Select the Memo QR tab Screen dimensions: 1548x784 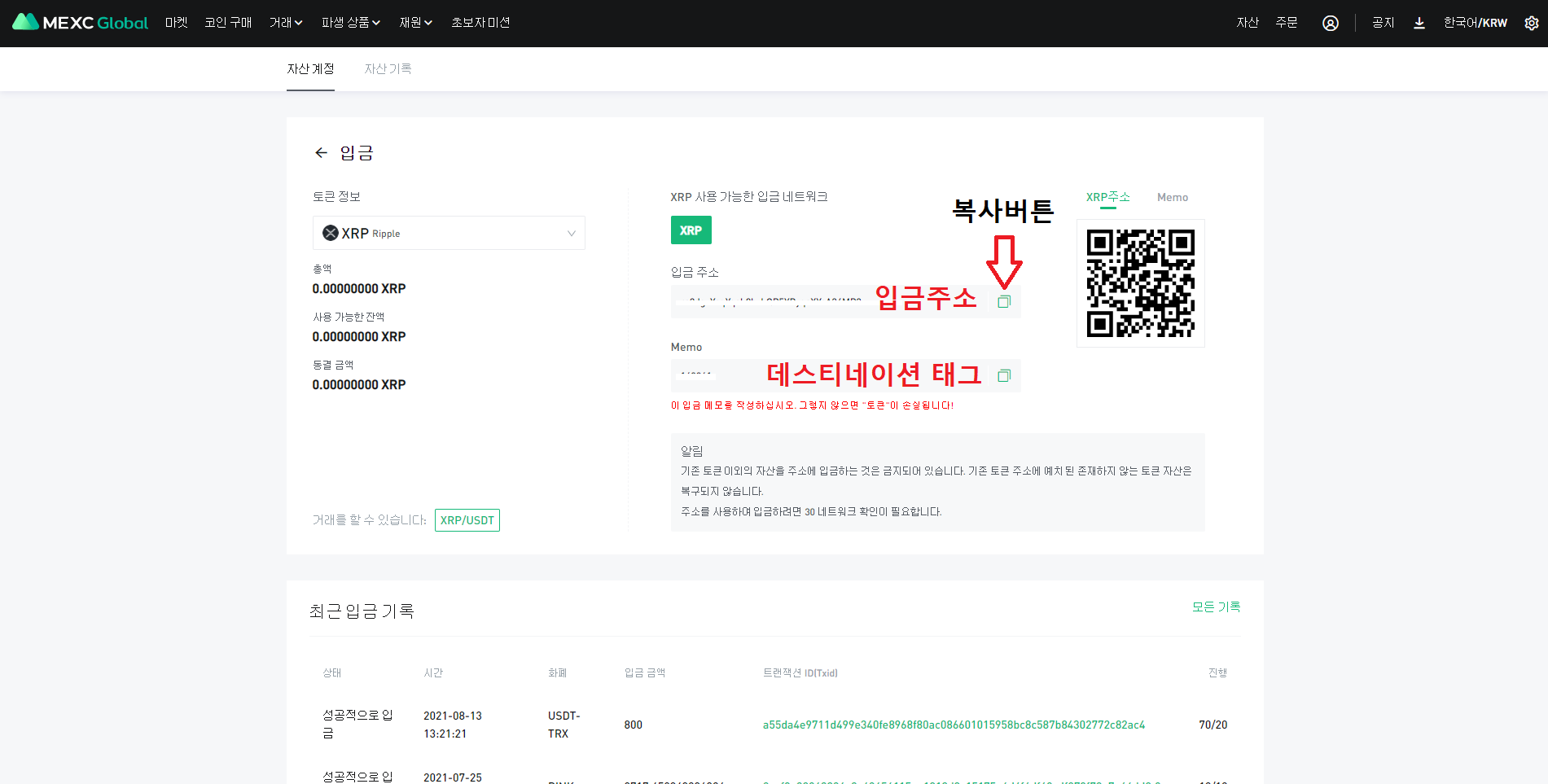[x=1173, y=197]
